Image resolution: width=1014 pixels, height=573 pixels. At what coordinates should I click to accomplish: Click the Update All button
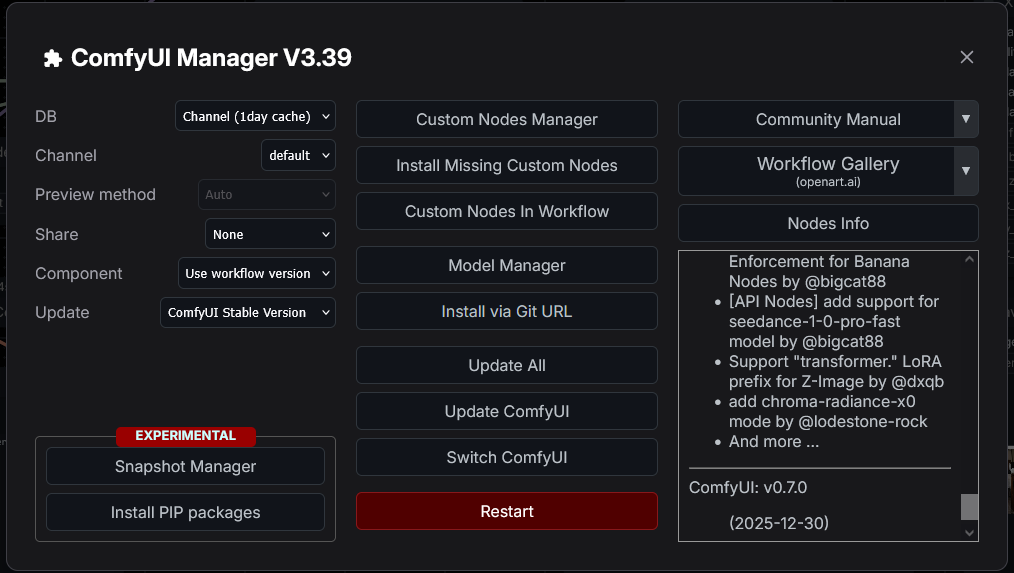[507, 365]
